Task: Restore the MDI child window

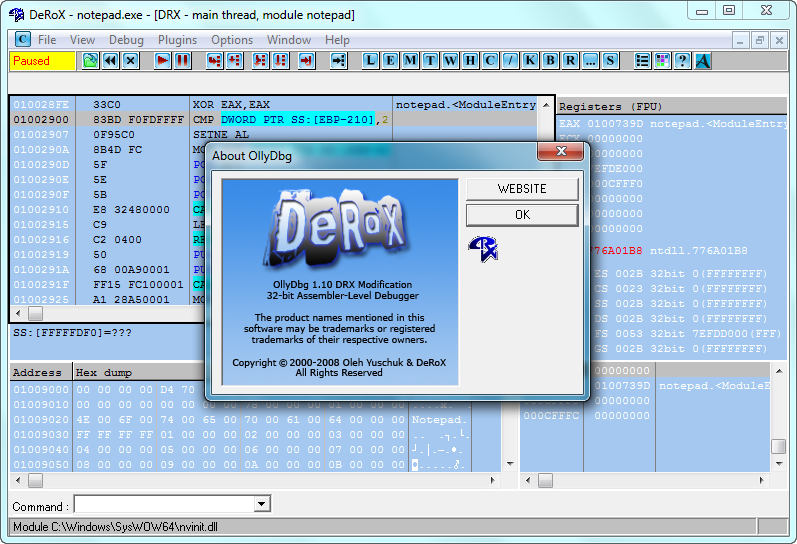Action: pyautogui.click(x=759, y=40)
